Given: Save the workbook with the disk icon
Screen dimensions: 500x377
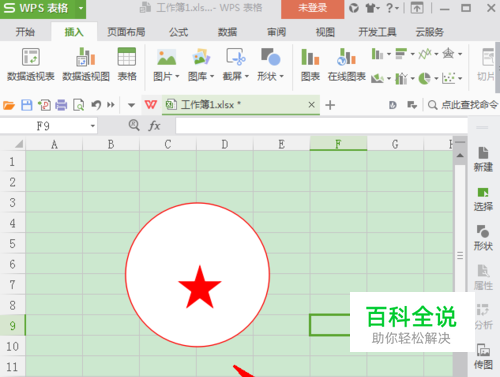Looking at the screenshot, I should [x=27, y=105].
